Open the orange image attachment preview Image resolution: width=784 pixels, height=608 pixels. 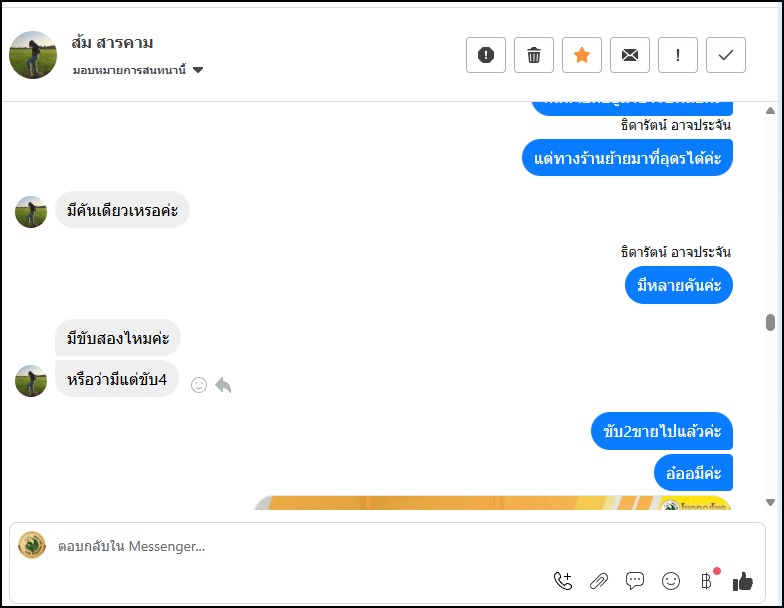(492, 502)
